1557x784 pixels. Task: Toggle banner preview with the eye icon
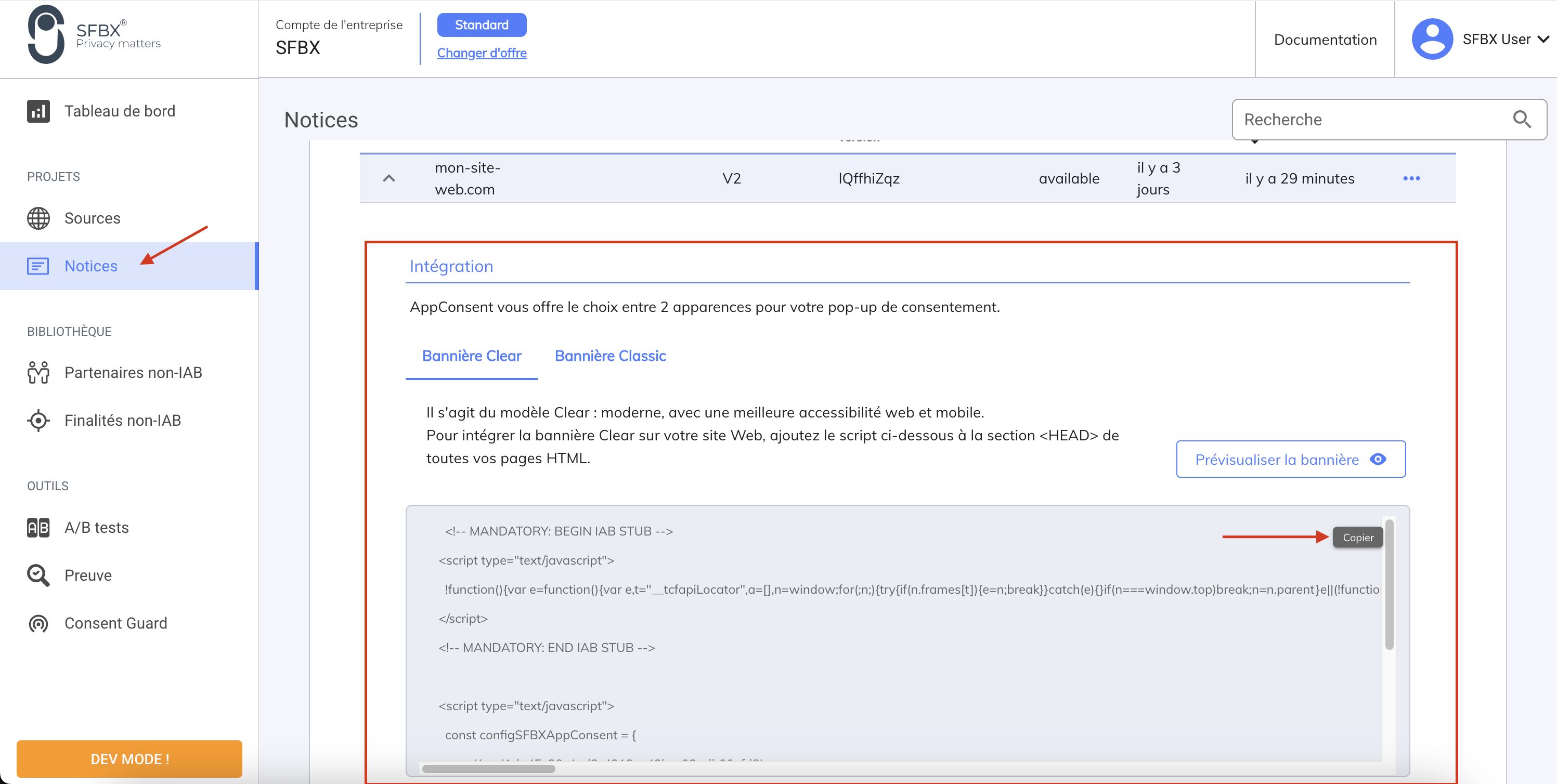[1379, 460]
